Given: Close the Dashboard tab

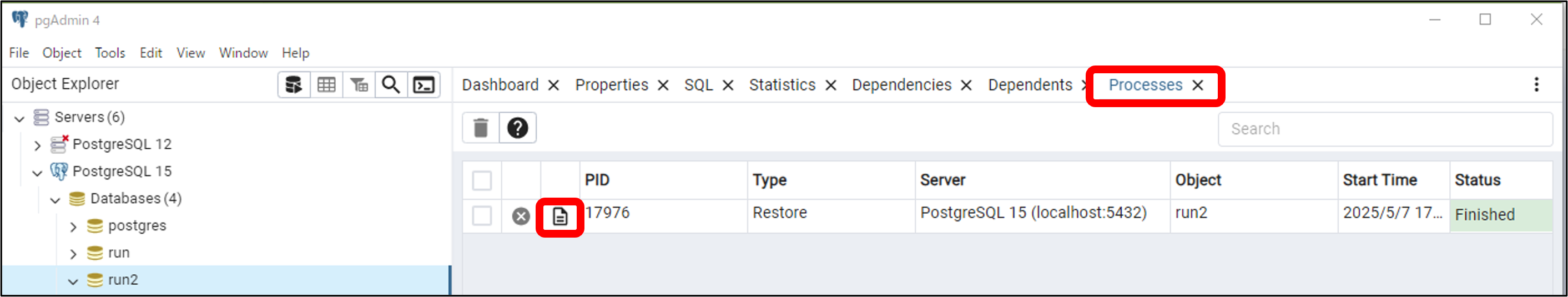Looking at the screenshot, I should click(553, 85).
